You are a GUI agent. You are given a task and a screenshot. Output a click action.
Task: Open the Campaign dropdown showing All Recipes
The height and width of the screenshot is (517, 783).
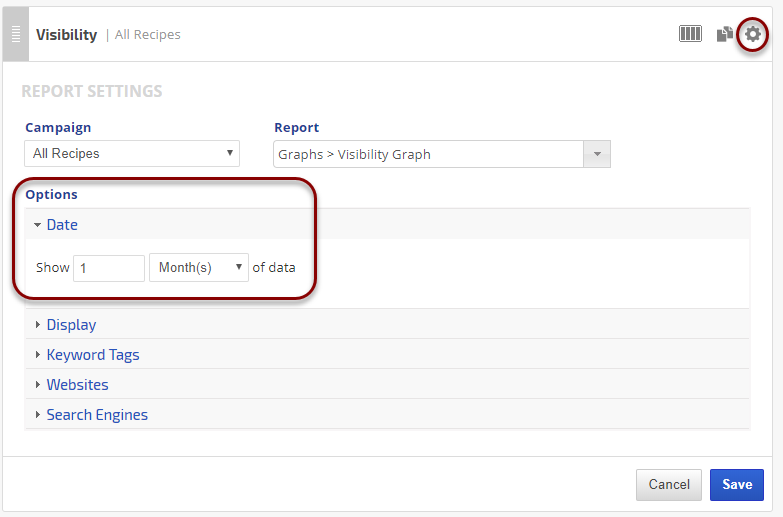pos(132,154)
